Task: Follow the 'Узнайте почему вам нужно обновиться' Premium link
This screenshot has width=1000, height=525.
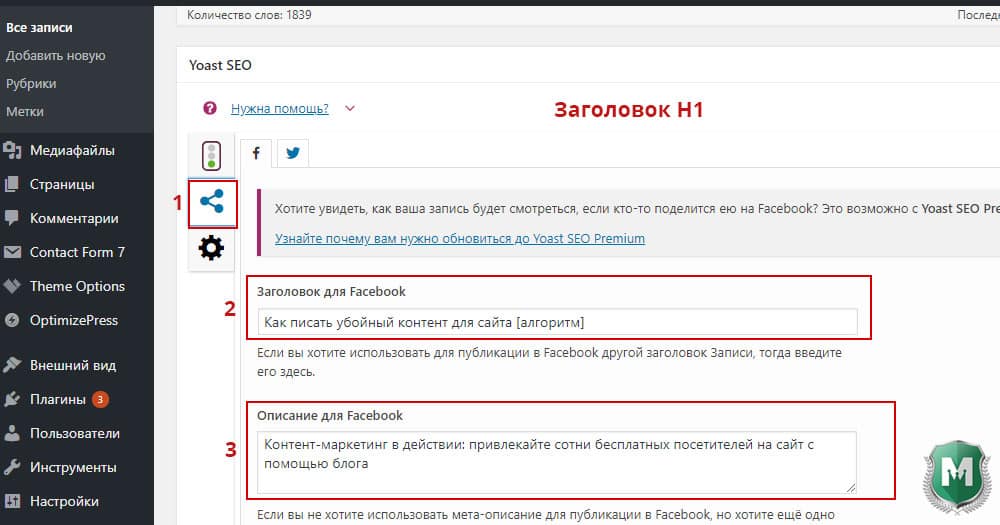Action: tap(460, 239)
